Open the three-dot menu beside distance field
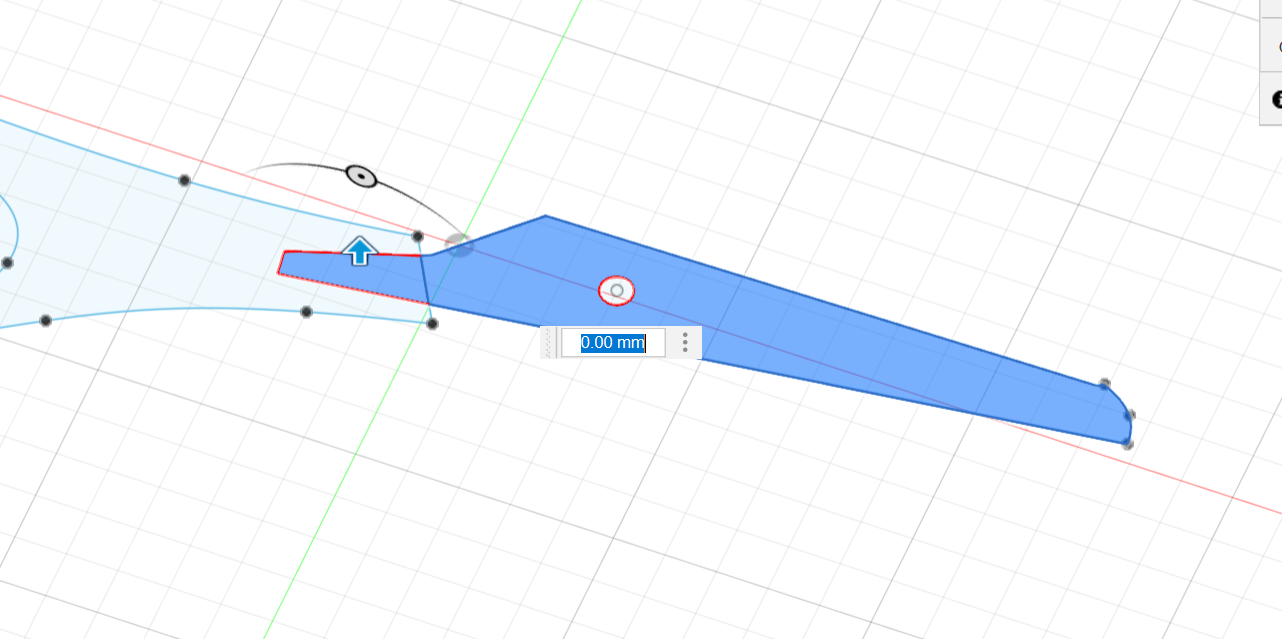The height and width of the screenshot is (639, 1282). point(685,343)
